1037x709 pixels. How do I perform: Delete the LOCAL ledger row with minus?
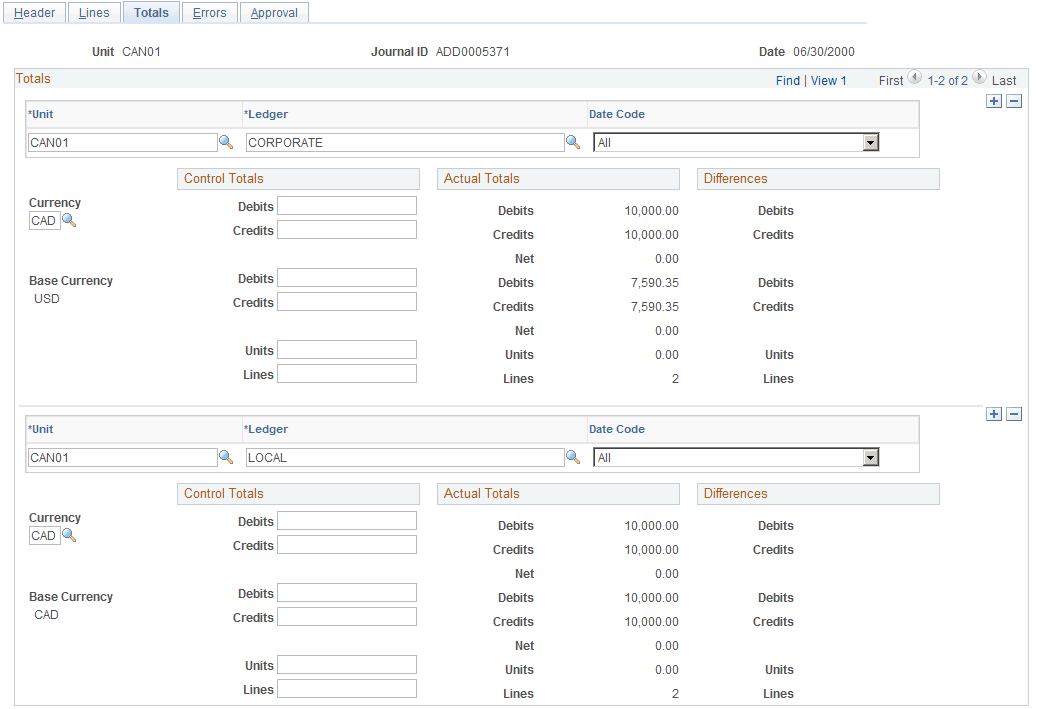point(1015,414)
